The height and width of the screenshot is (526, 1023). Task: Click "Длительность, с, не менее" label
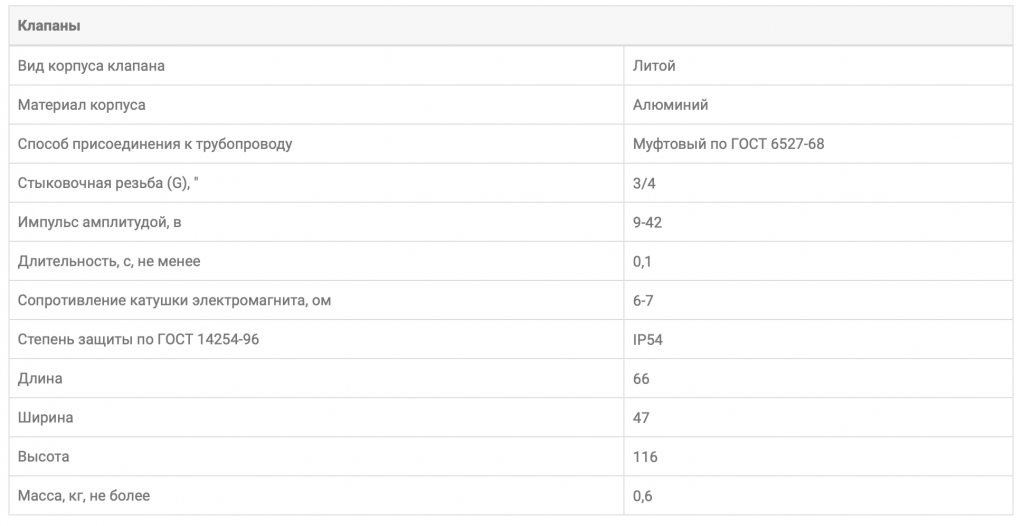click(109, 261)
